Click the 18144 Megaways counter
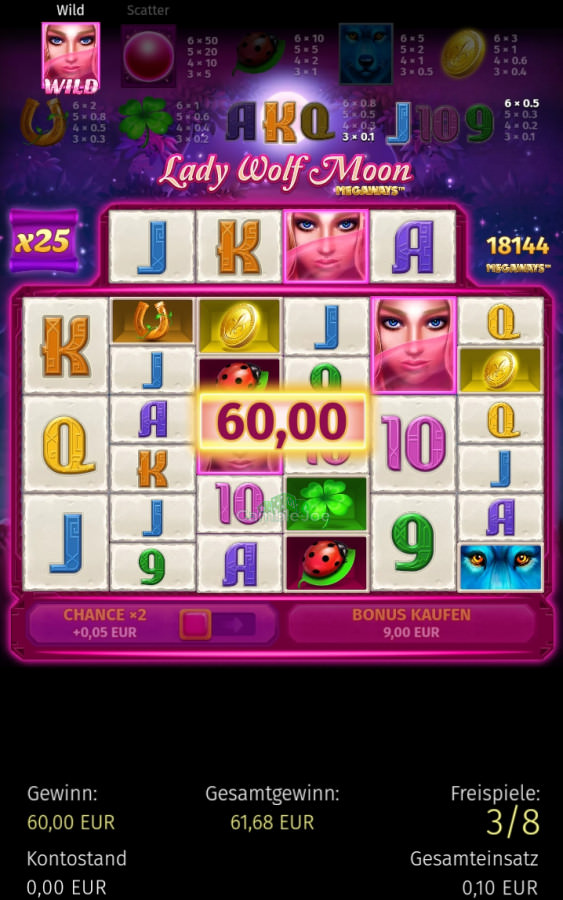 [x=518, y=253]
